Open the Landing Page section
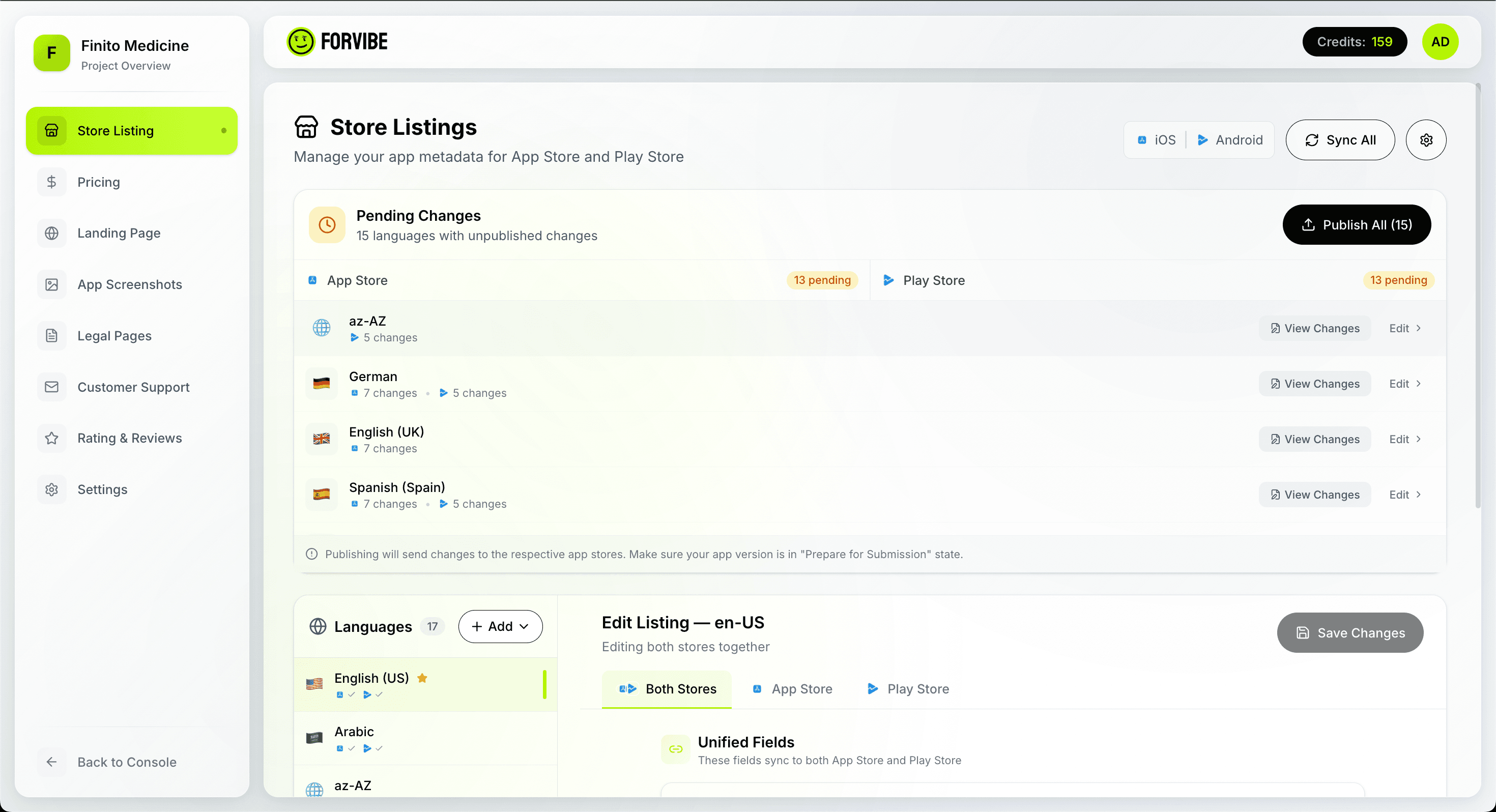1496x812 pixels. pyautogui.click(x=119, y=233)
